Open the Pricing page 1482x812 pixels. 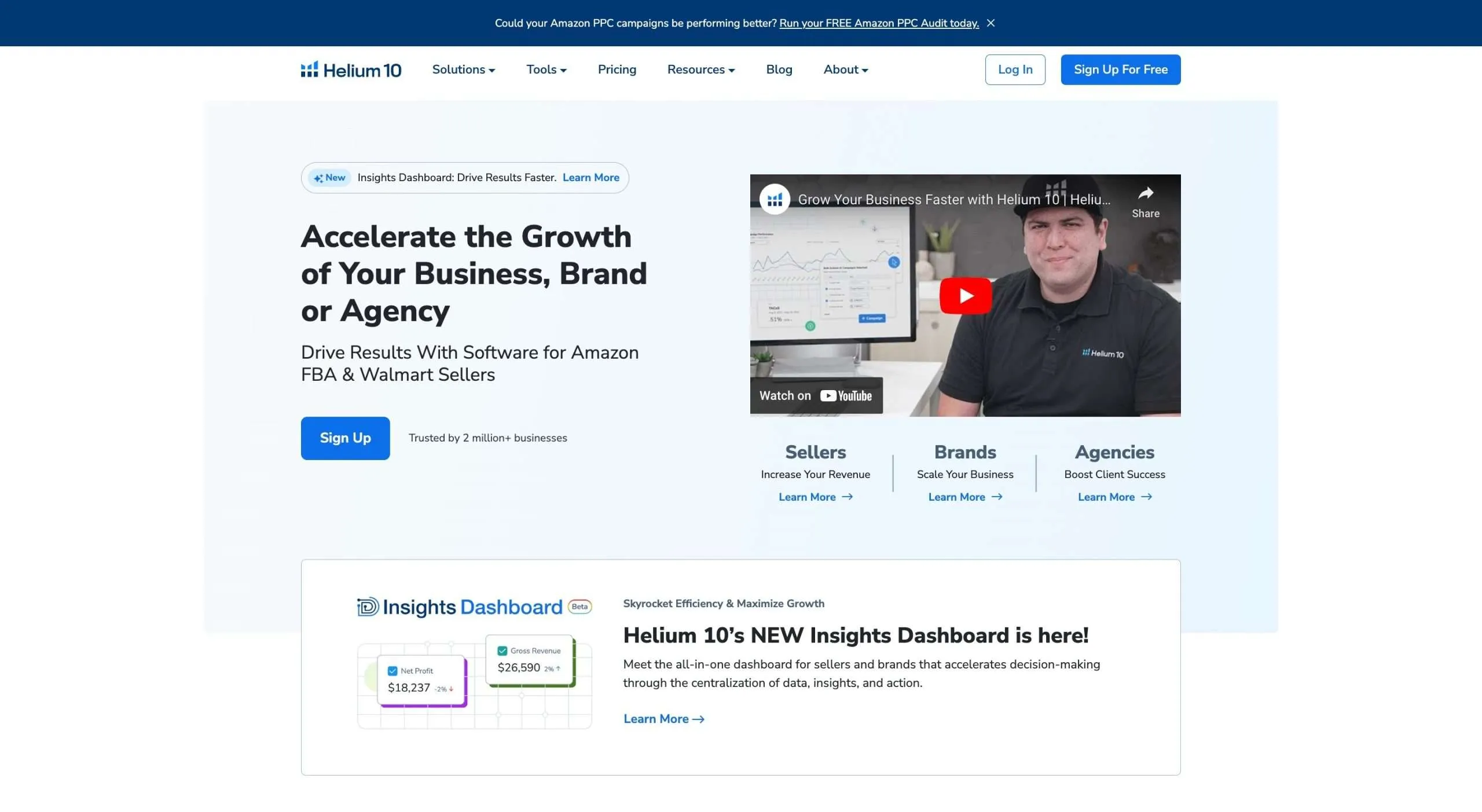[617, 69]
